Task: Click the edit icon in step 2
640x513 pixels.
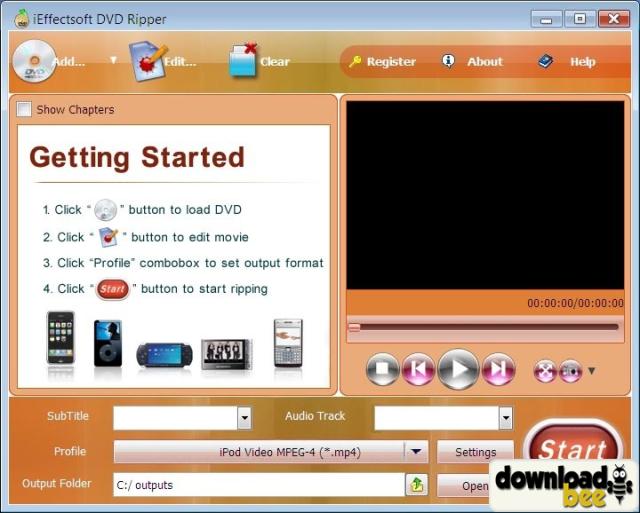Action: tap(109, 237)
